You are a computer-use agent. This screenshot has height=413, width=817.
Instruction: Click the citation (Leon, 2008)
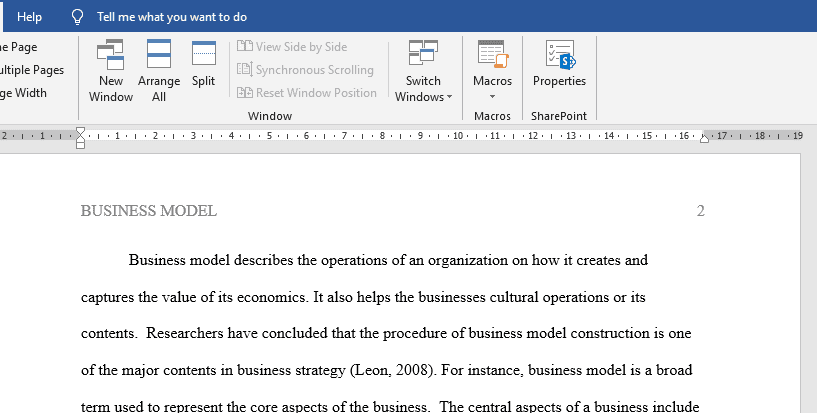point(394,370)
